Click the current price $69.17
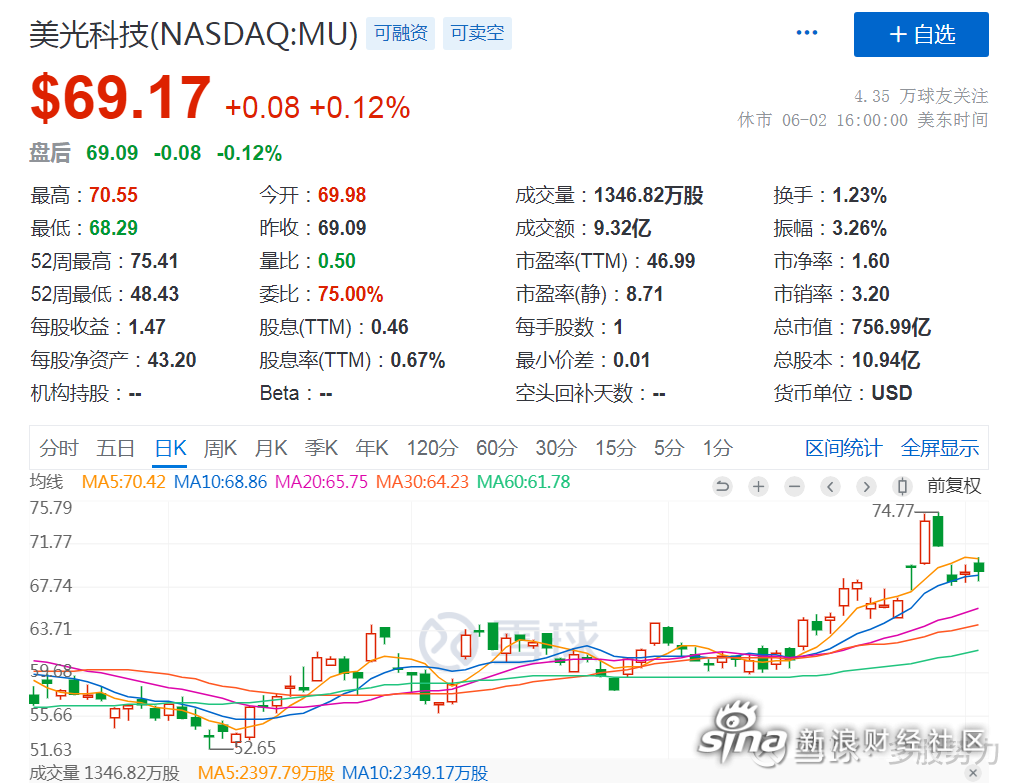Viewport: 1031px width, 783px height. coord(121,98)
